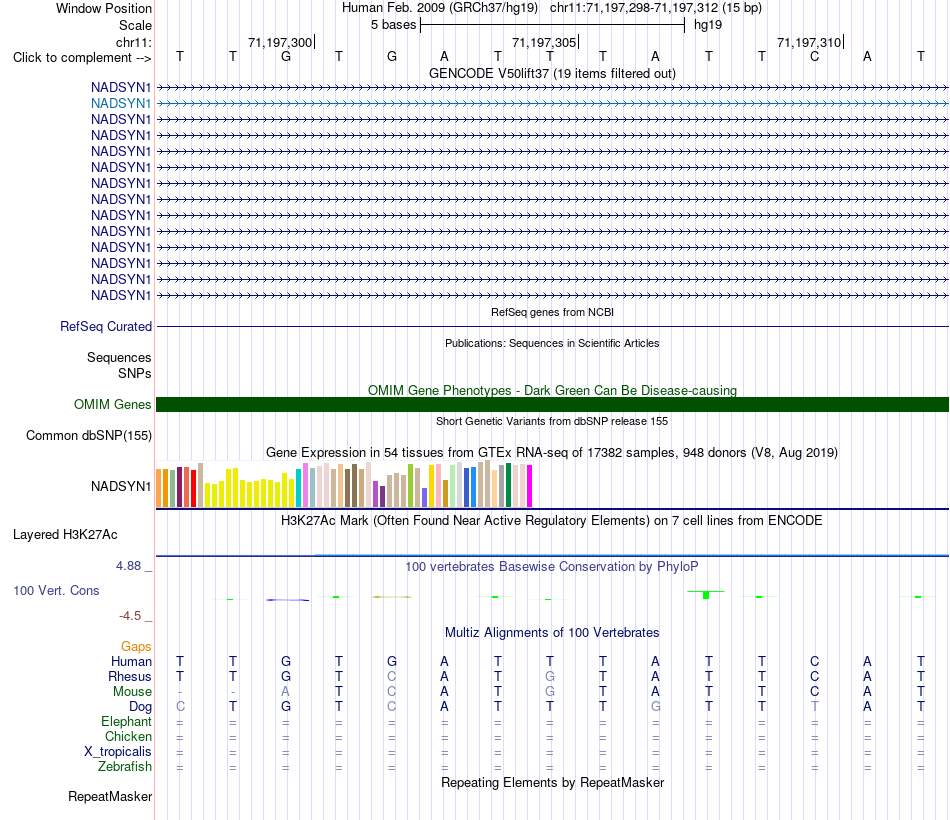
Task: Click the Rhesus species label
Action: (x=130, y=676)
